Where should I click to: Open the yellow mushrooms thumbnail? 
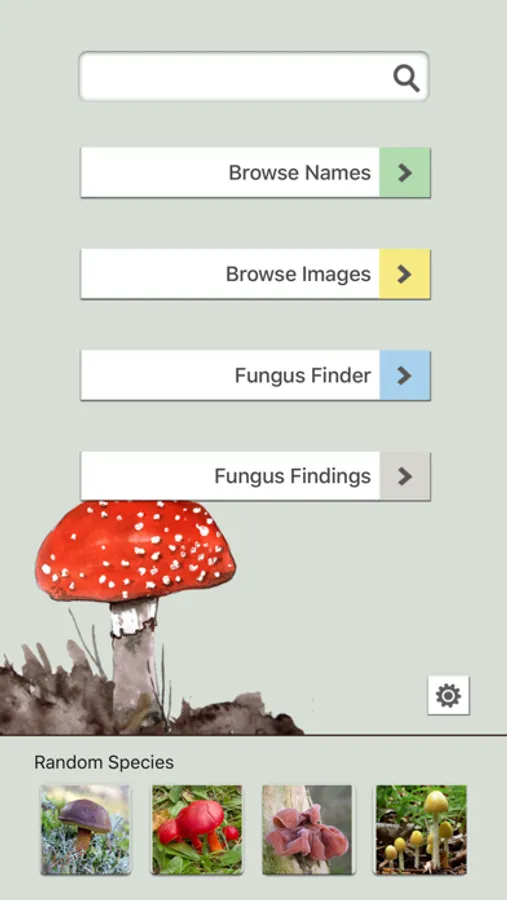click(421, 830)
